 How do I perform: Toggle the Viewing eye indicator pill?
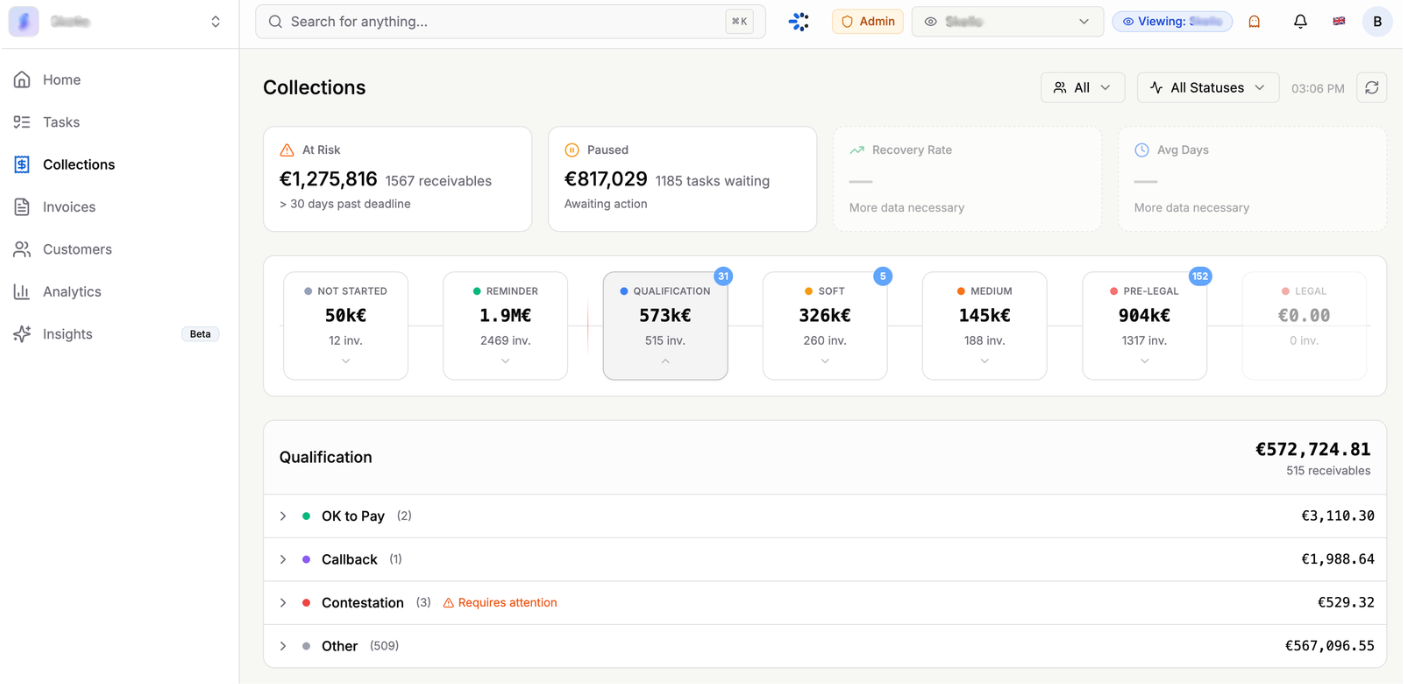[1172, 21]
